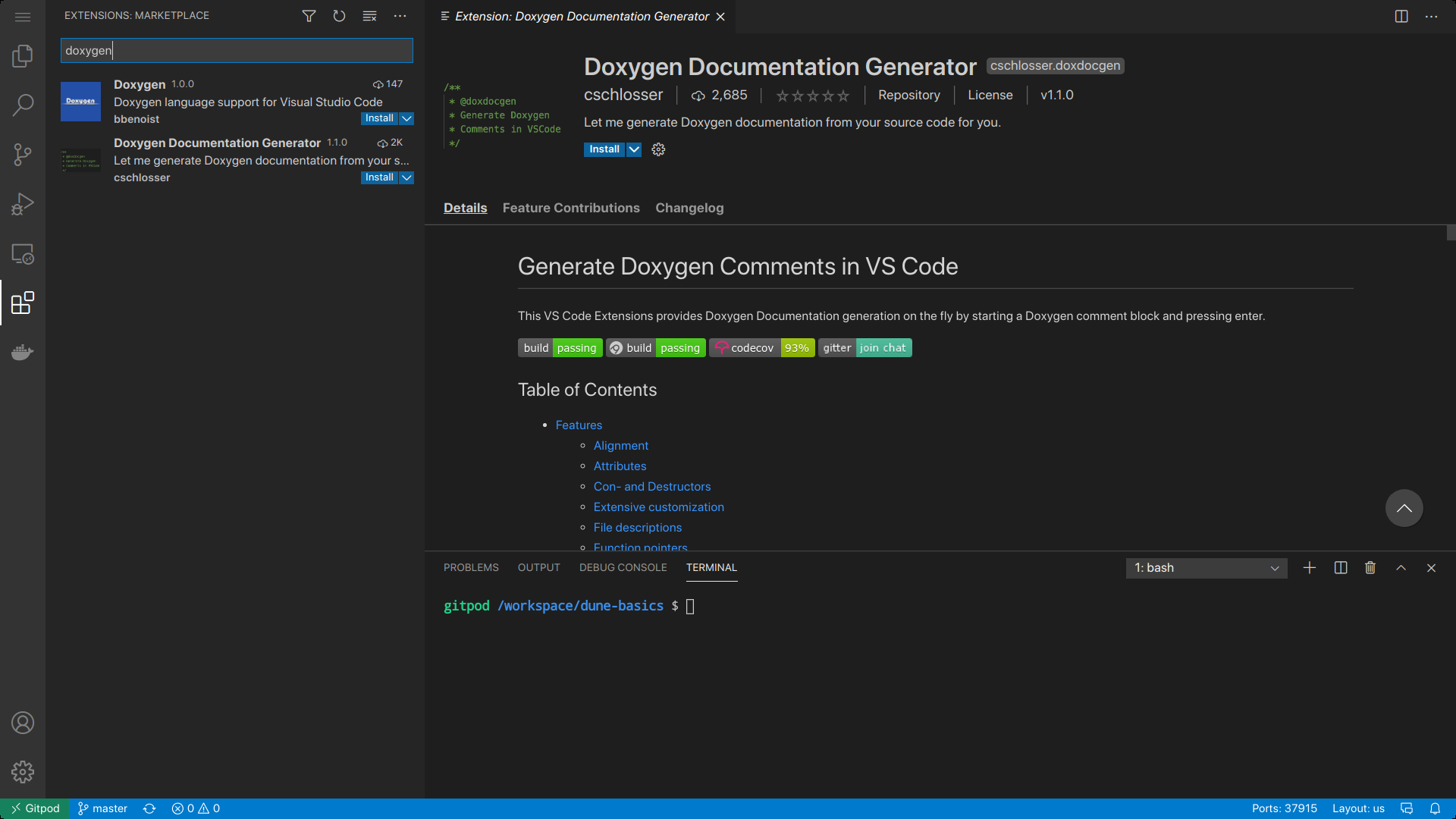Toggle split editor layout at top right
Image resolution: width=1456 pixels, height=819 pixels.
pyautogui.click(x=1401, y=16)
